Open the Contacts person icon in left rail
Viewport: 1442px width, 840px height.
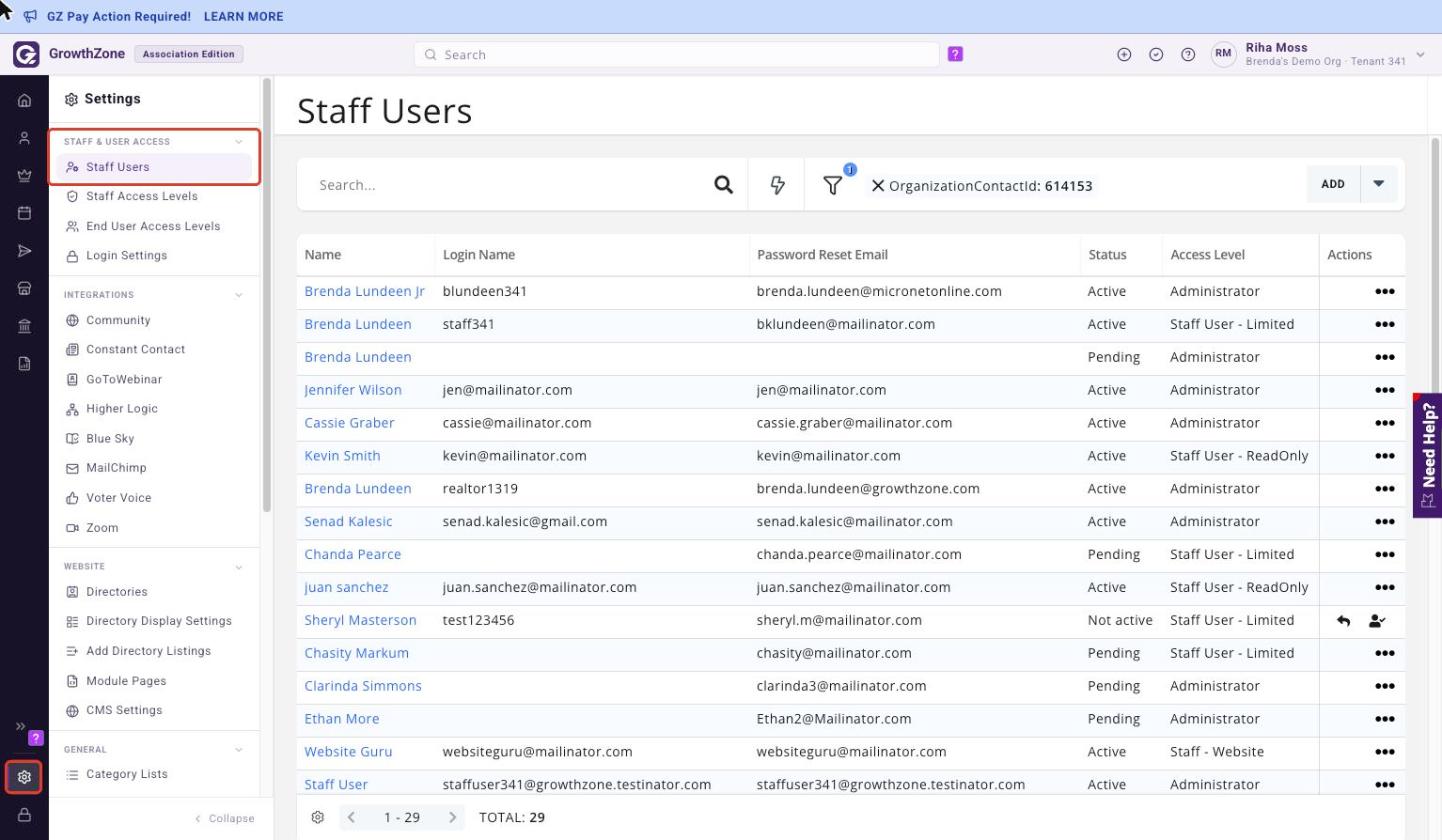click(x=24, y=138)
